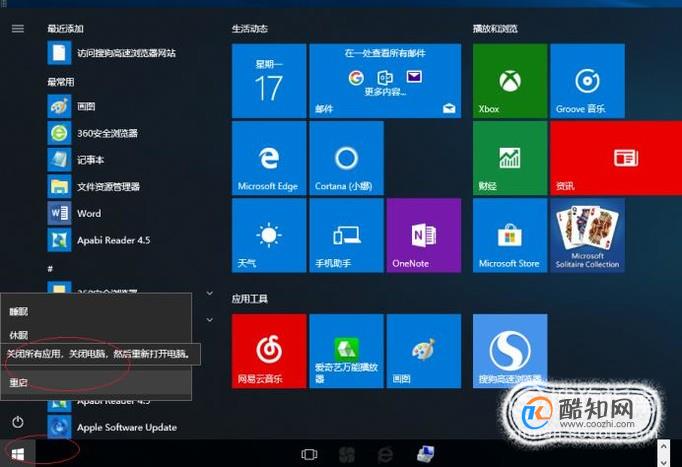The image size is (682, 467).
Task: Click the 应用工具 tile group header
Action: 250,299
